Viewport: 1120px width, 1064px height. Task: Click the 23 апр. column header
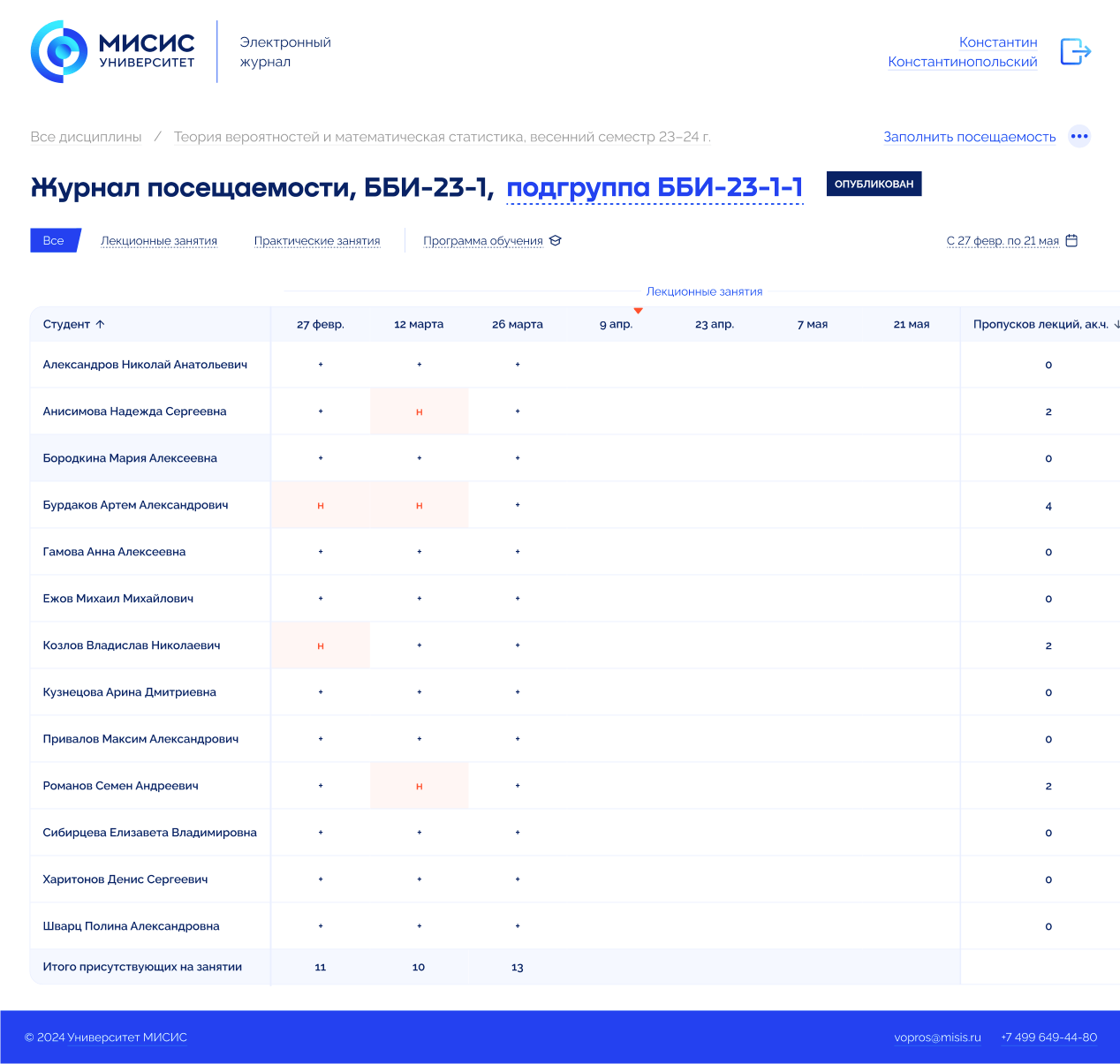coord(715,324)
